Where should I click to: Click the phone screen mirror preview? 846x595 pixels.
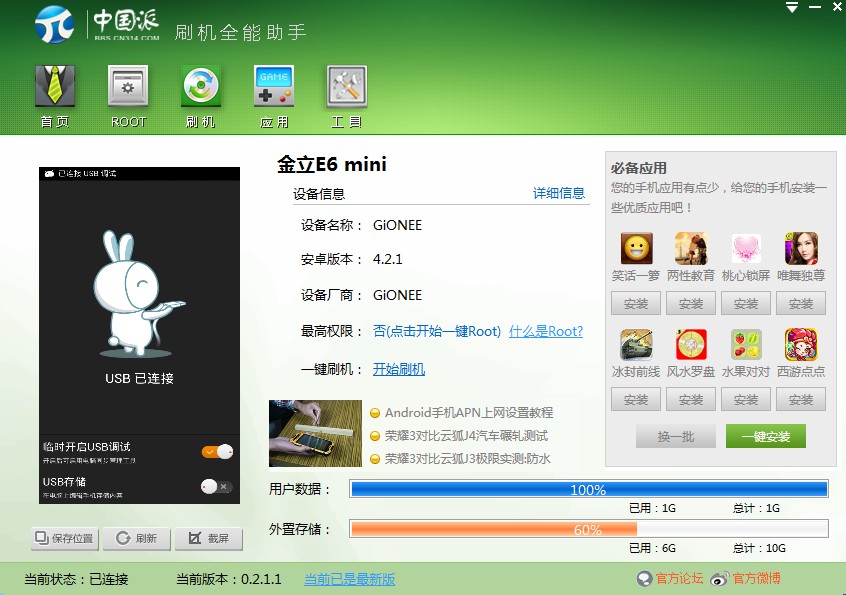click(x=139, y=336)
